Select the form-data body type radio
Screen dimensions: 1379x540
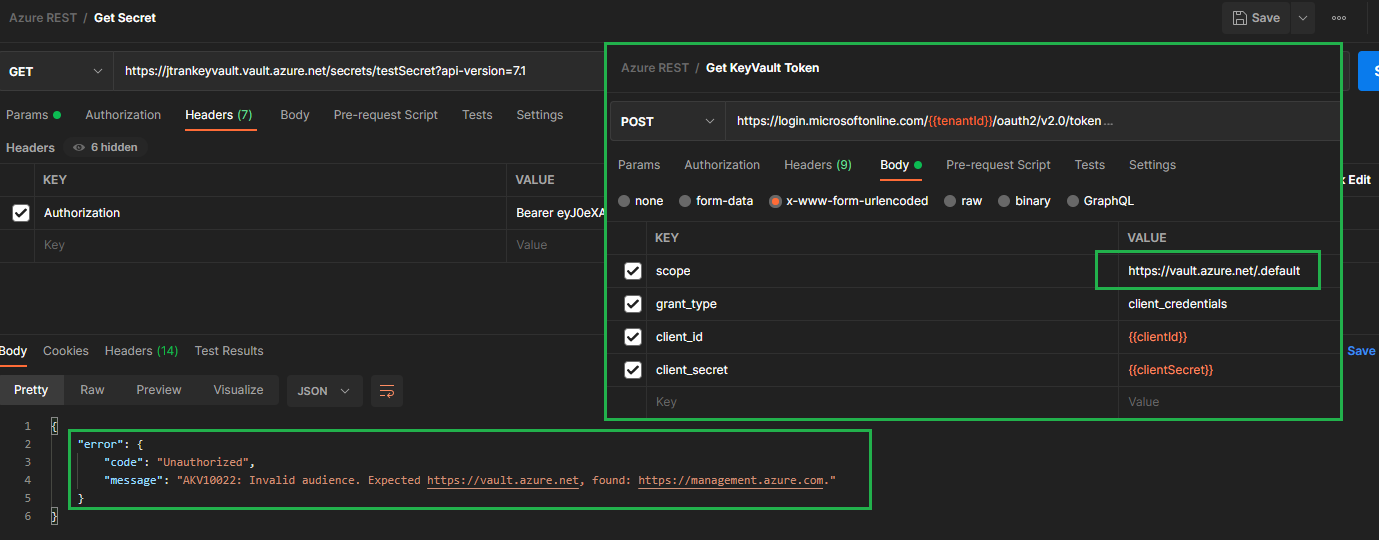coord(685,201)
